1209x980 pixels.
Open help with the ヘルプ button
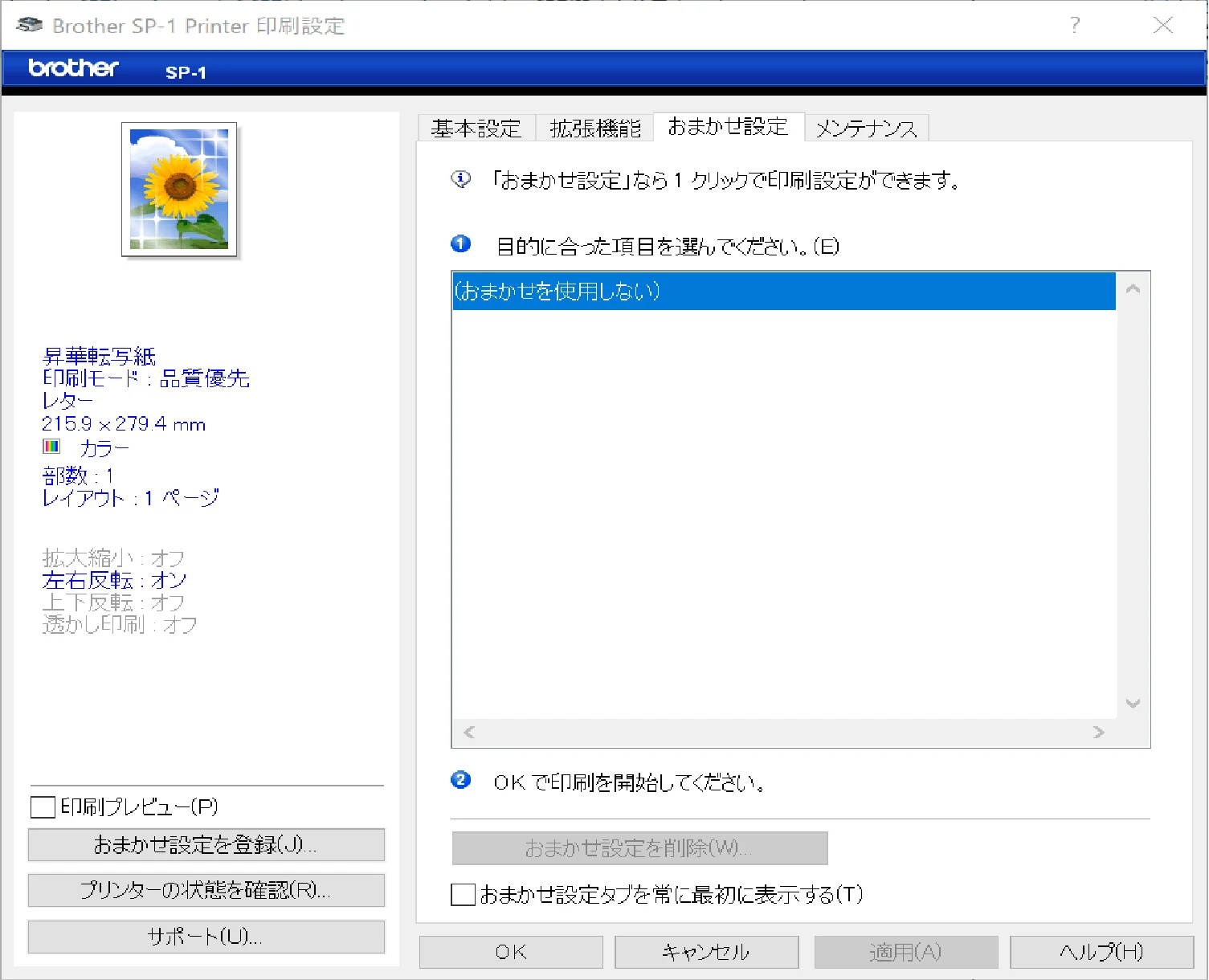tap(1101, 952)
